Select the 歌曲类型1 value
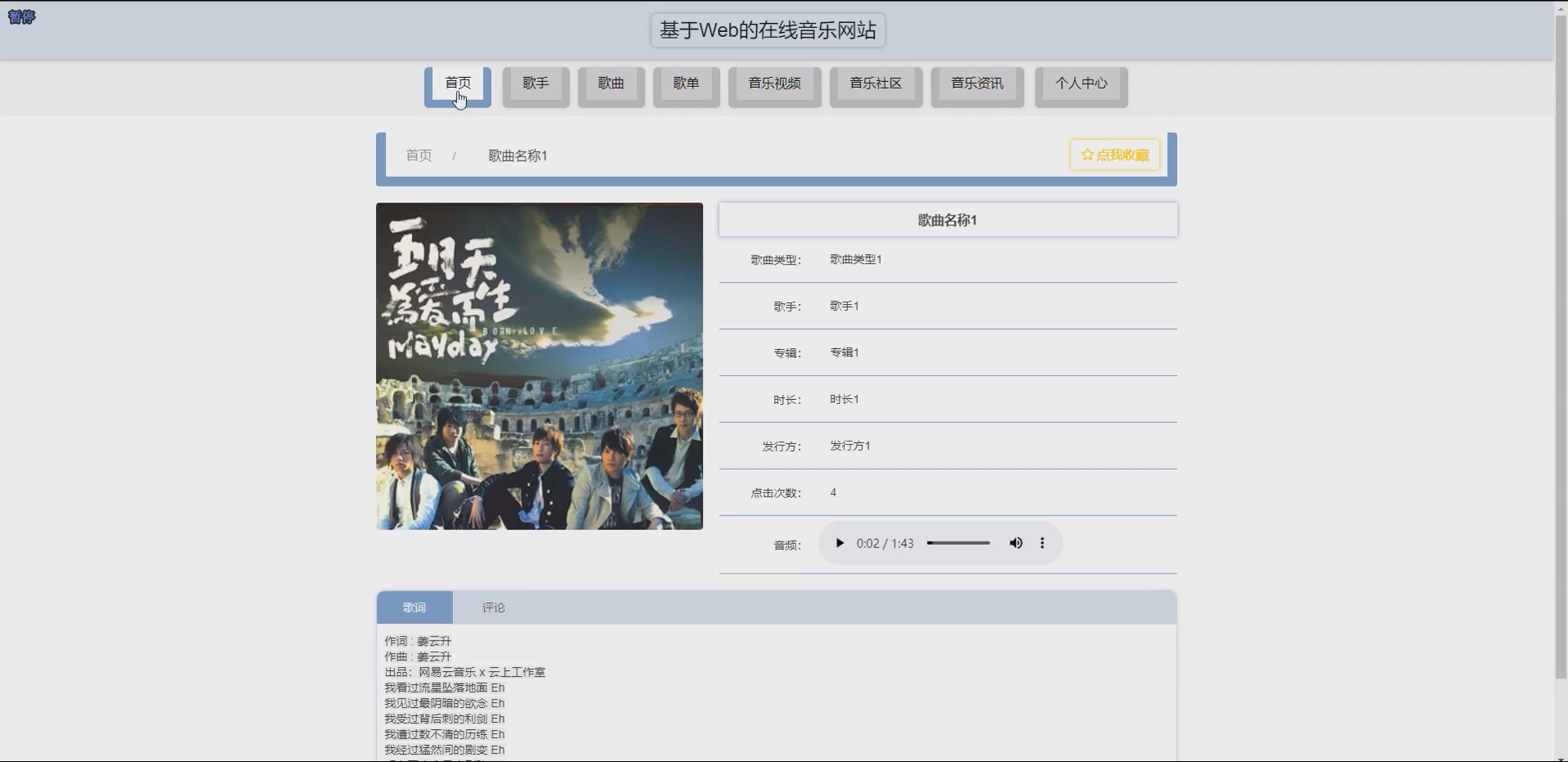1568x762 pixels. [855, 260]
